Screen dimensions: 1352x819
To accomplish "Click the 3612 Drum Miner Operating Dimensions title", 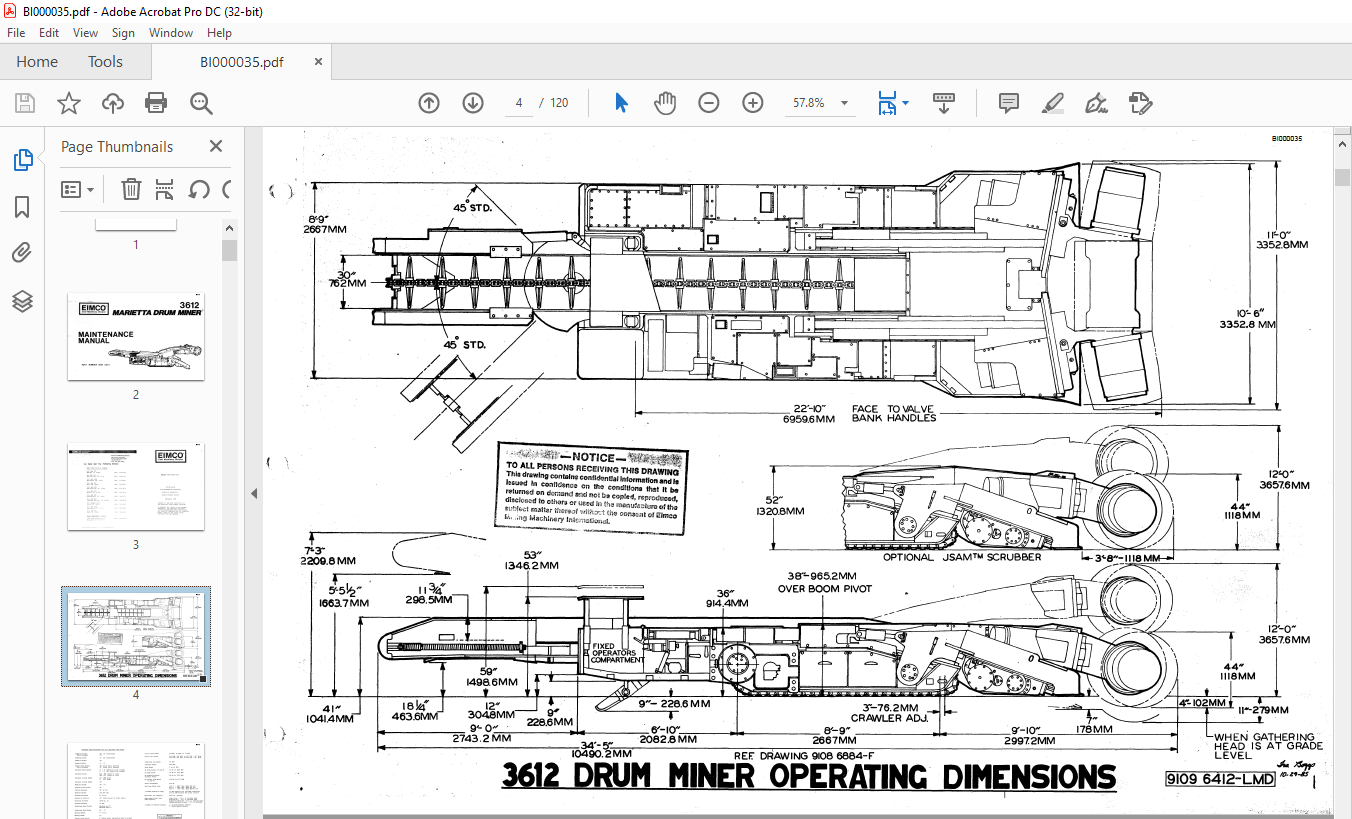I will click(808, 777).
